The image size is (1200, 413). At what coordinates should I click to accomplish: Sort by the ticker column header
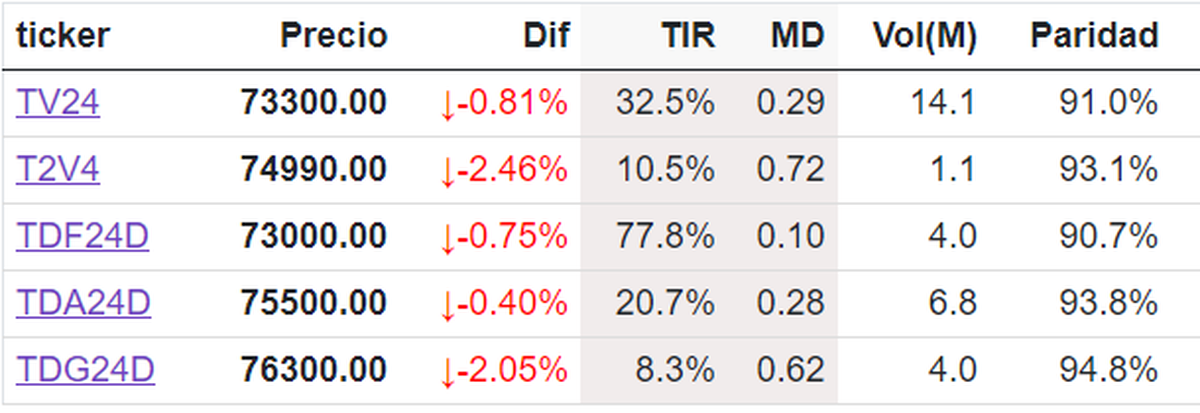pyautogui.click(x=62, y=36)
